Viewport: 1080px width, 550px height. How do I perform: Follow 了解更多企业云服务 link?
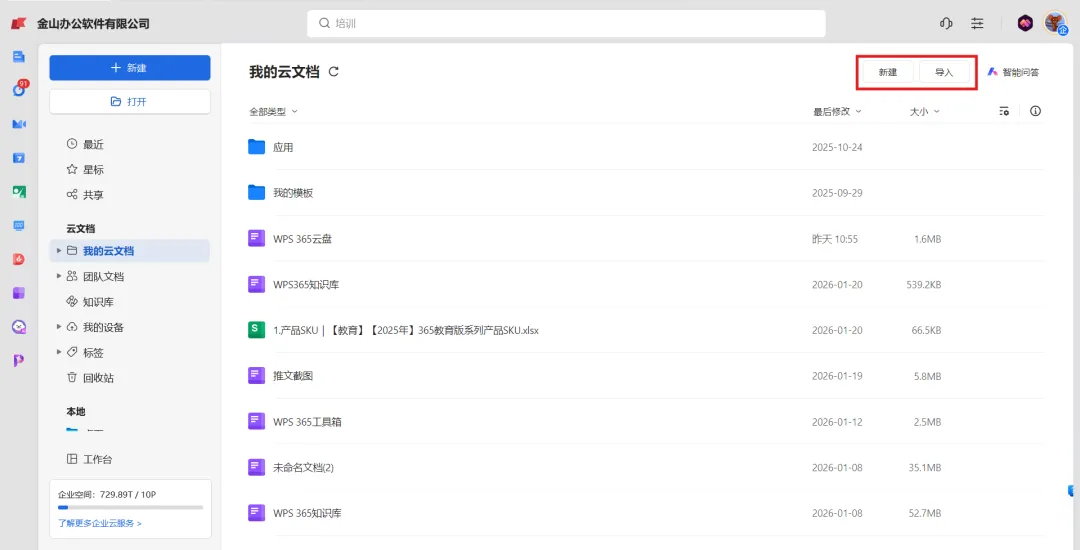tap(100, 523)
